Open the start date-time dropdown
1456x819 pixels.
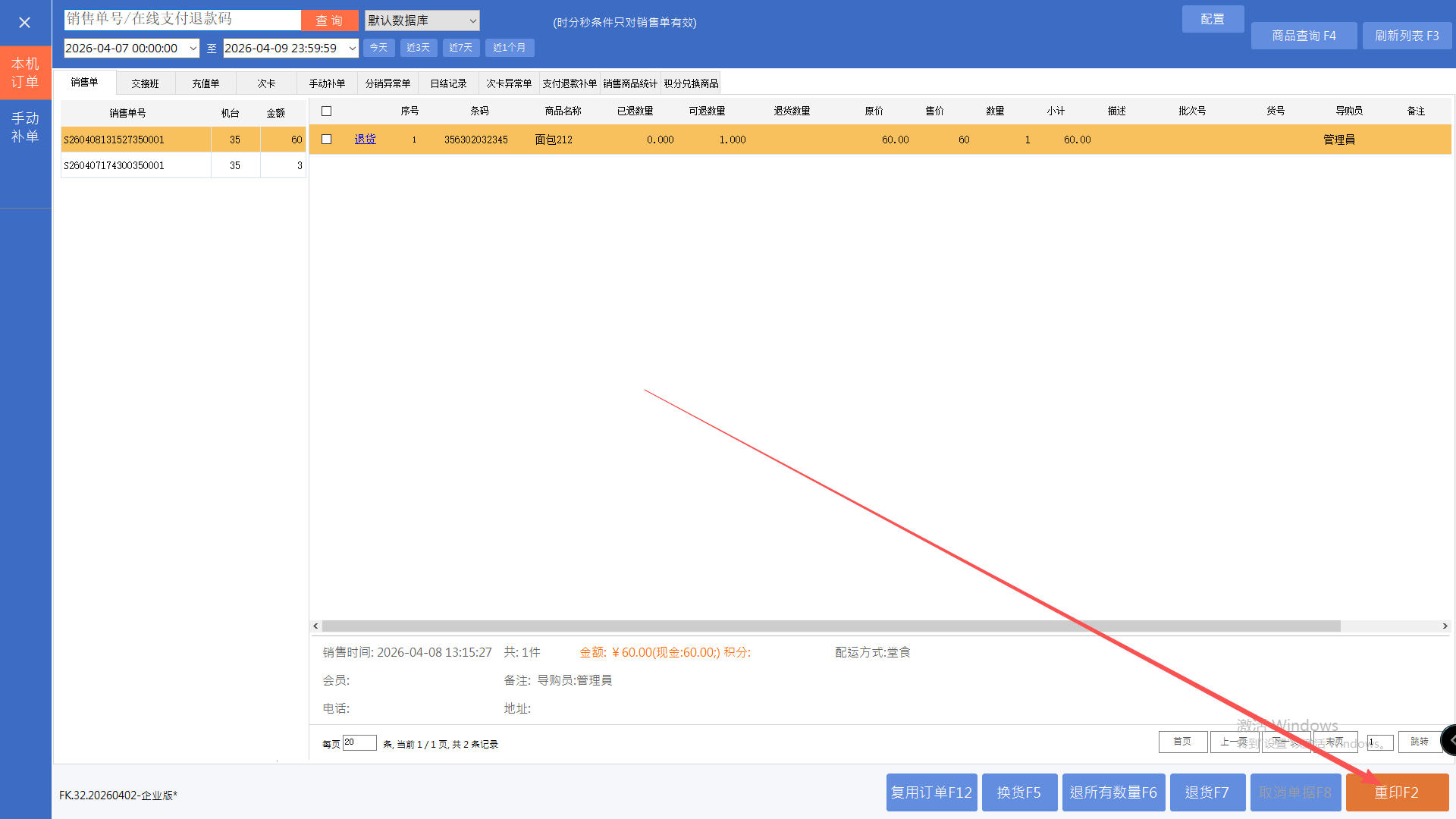click(193, 49)
